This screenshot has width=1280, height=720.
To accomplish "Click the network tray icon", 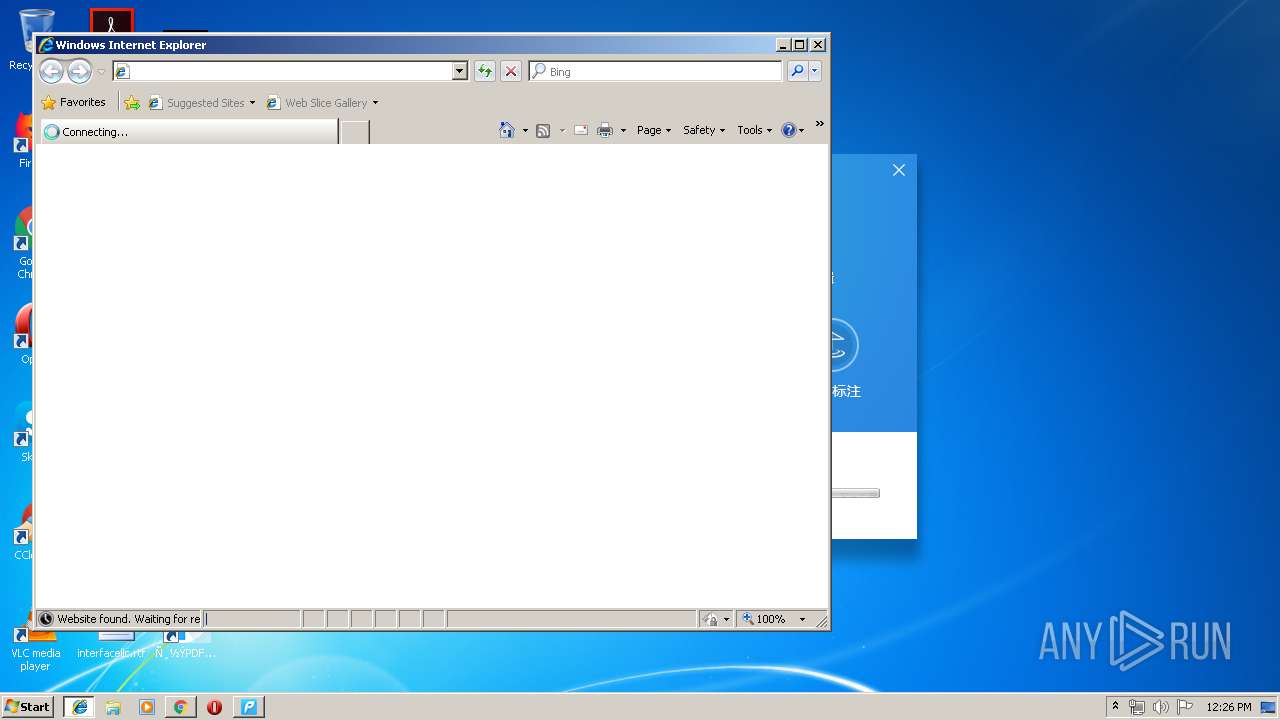I will (1137, 707).
